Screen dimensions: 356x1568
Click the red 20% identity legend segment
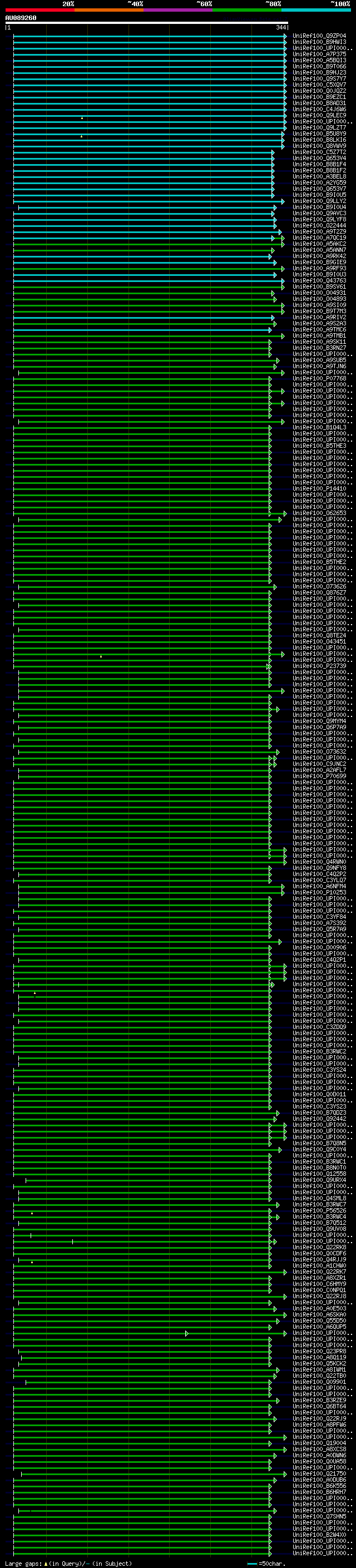[x=39, y=10]
